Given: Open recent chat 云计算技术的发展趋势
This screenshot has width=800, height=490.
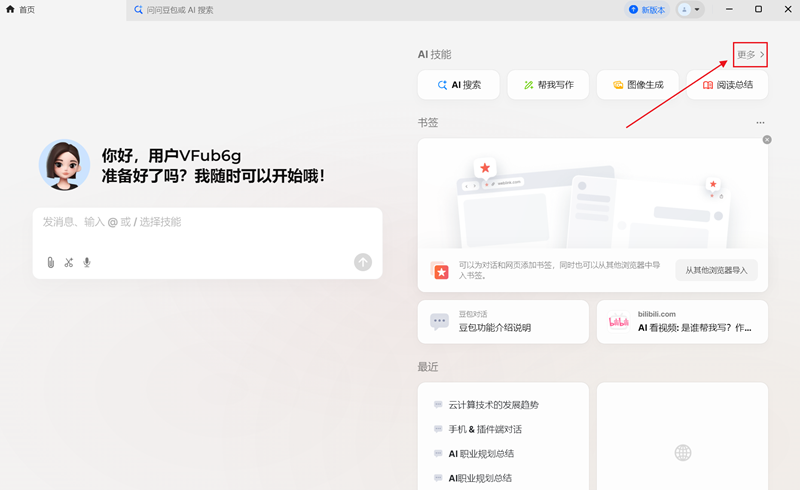Looking at the screenshot, I should [x=493, y=405].
